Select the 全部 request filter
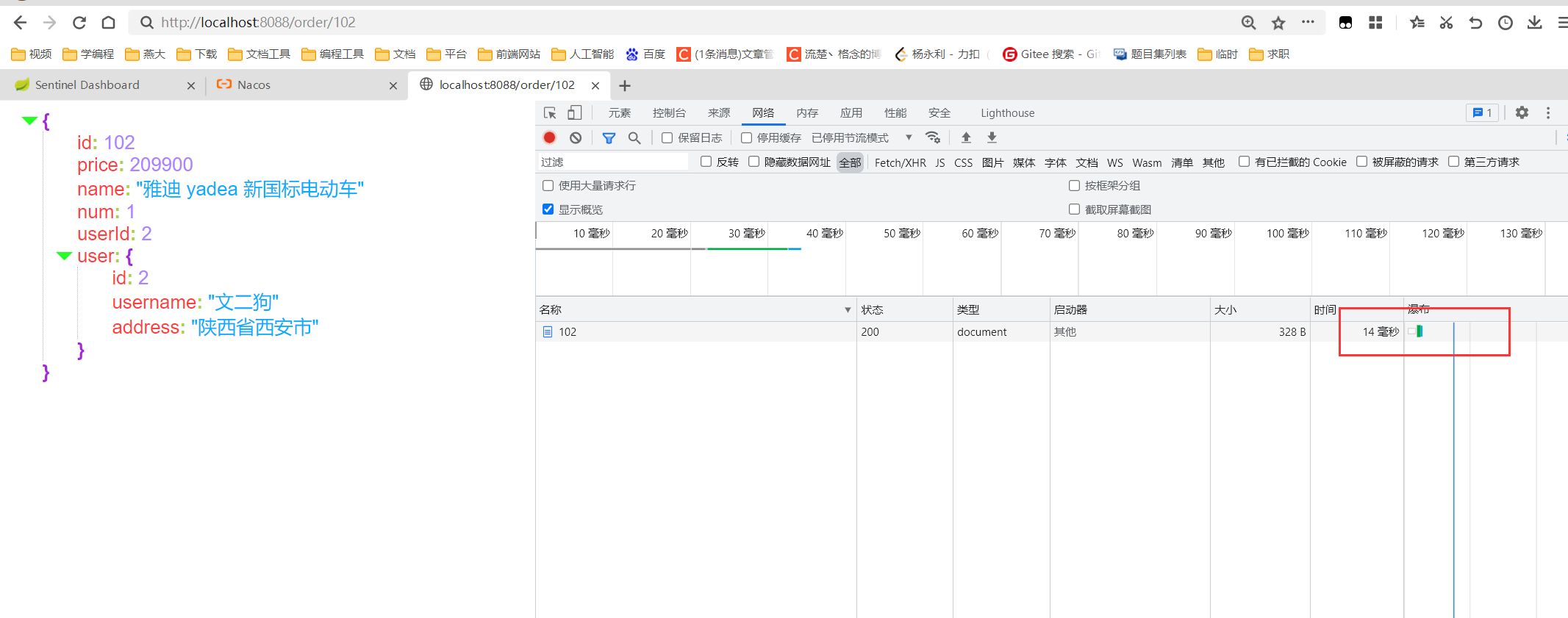The width and height of the screenshot is (1568, 618). (850, 162)
